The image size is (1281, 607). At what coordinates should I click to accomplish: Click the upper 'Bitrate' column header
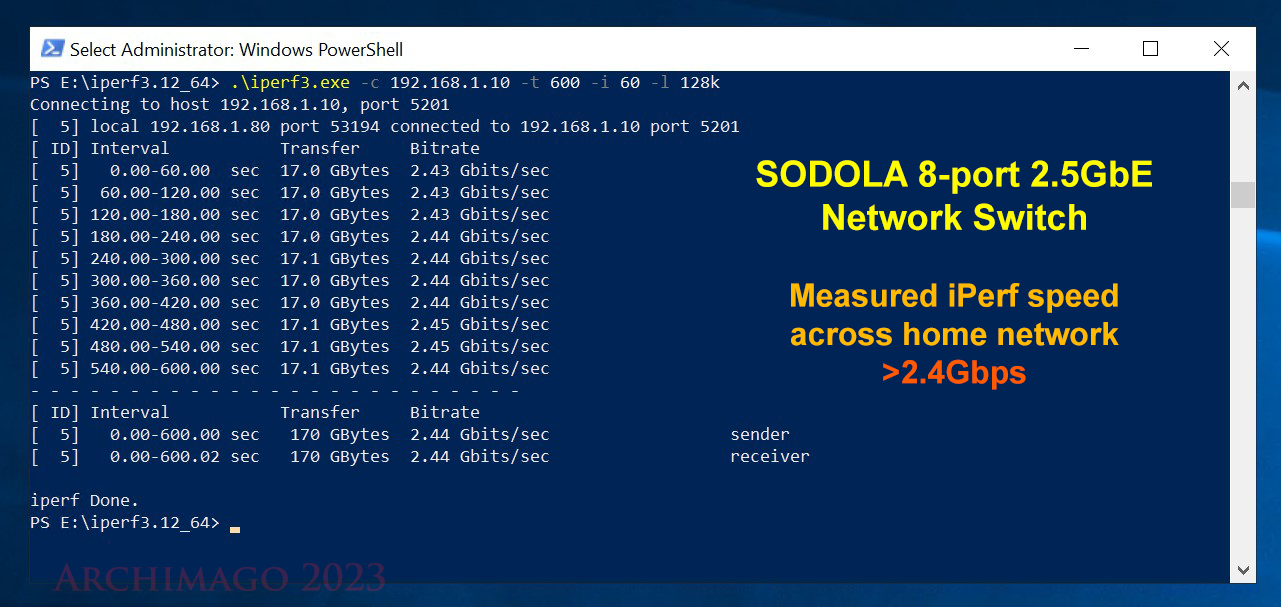445,148
